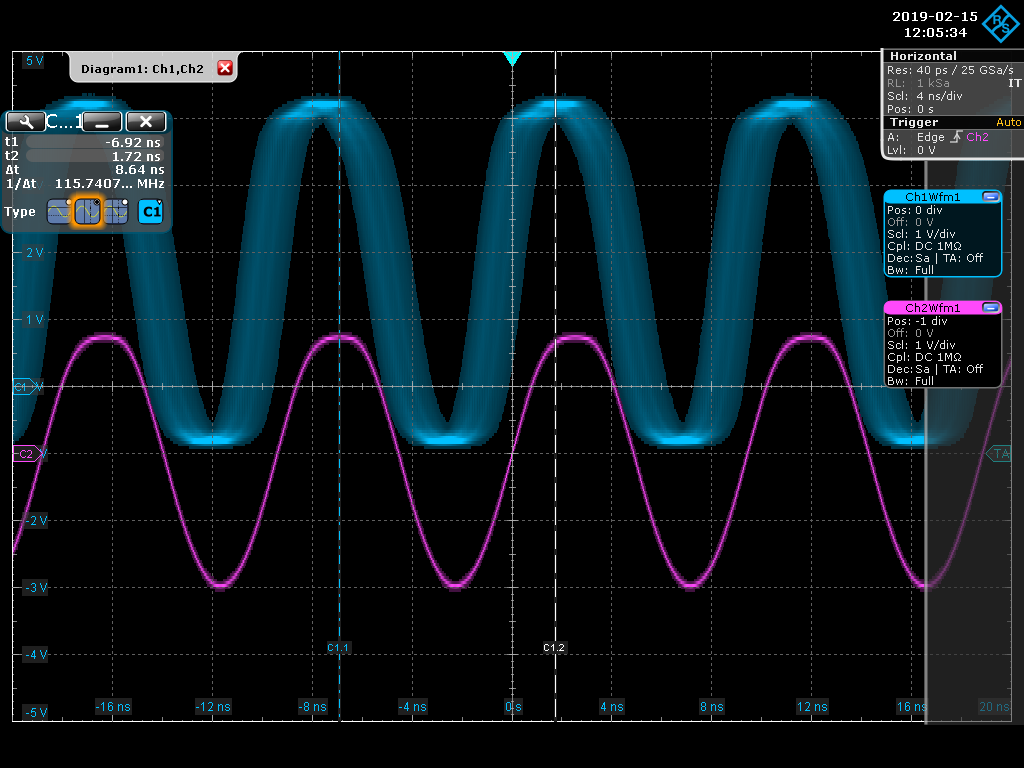The width and height of the screenshot is (1024, 768).
Task: Minimize the cursor results box
Action: coord(102,122)
